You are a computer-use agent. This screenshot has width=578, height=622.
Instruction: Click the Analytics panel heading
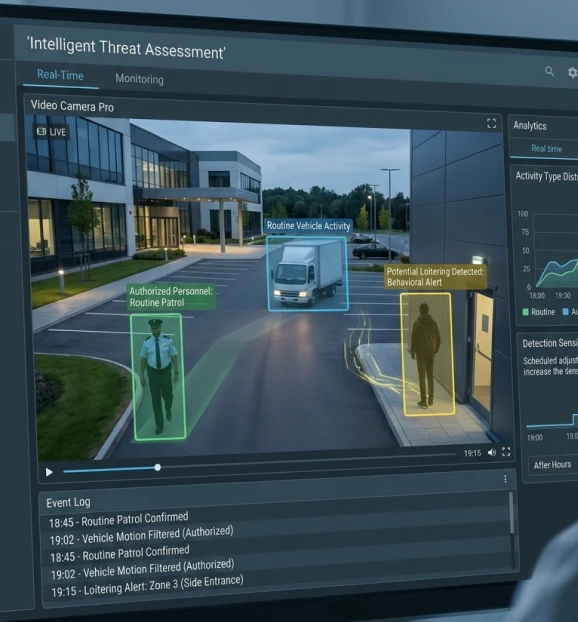[530, 126]
